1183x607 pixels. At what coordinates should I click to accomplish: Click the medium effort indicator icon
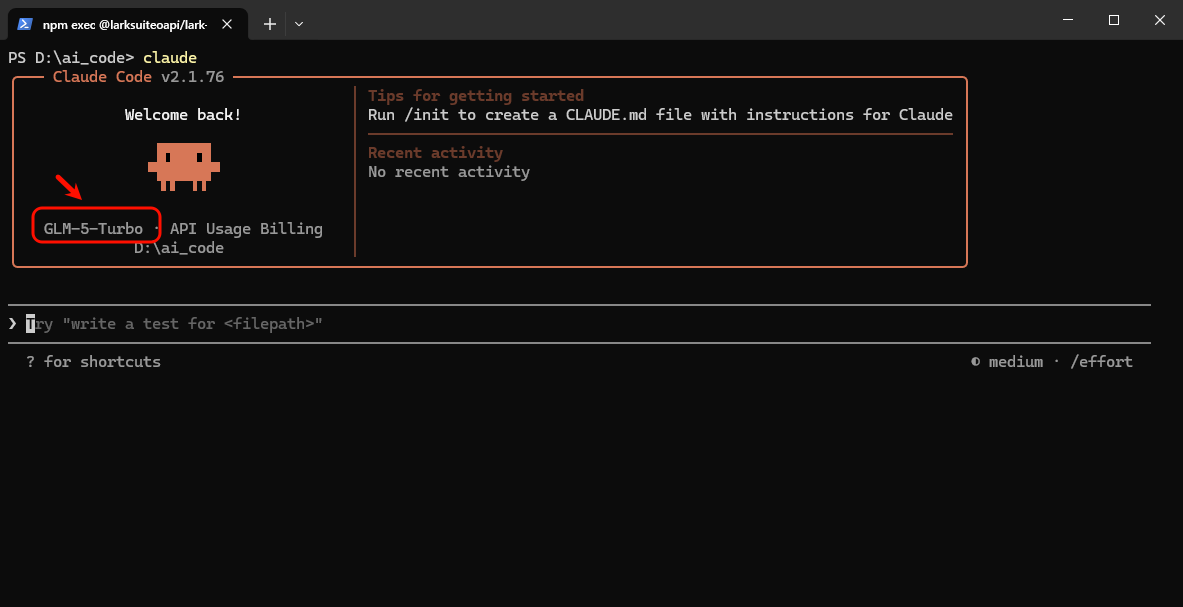pyautogui.click(x=976, y=362)
